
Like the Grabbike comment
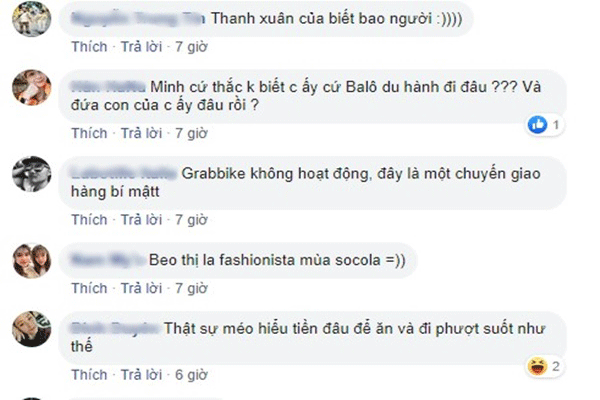pyautogui.click(x=90, y=220)
